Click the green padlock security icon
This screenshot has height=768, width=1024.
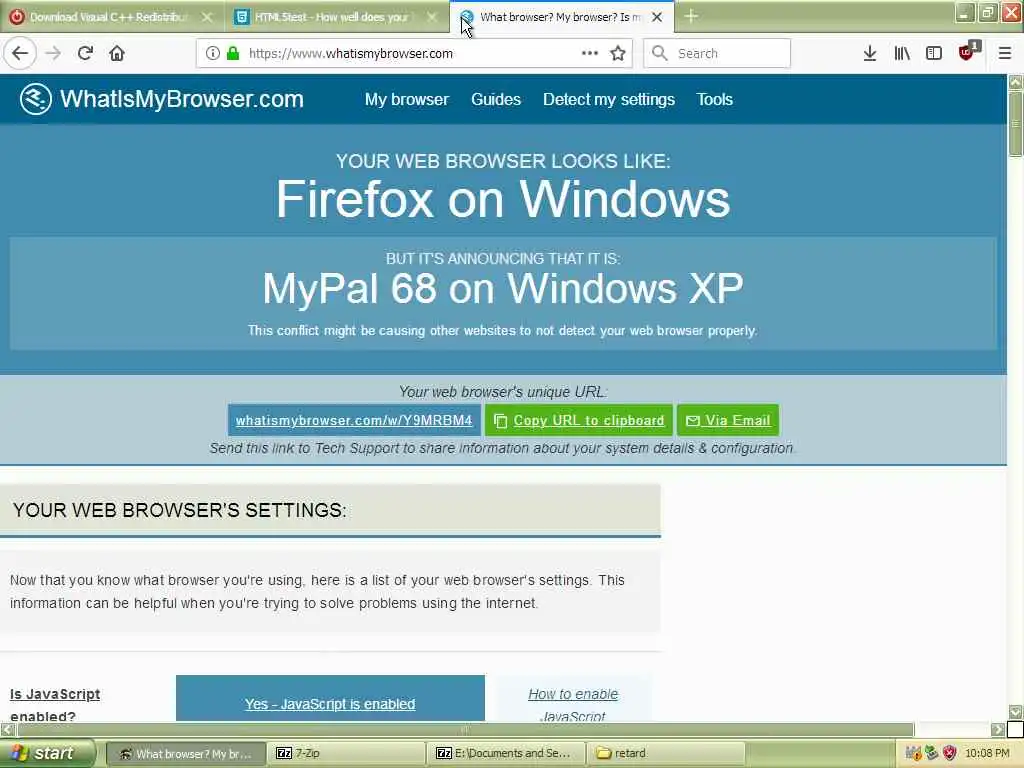pos(232,54)
